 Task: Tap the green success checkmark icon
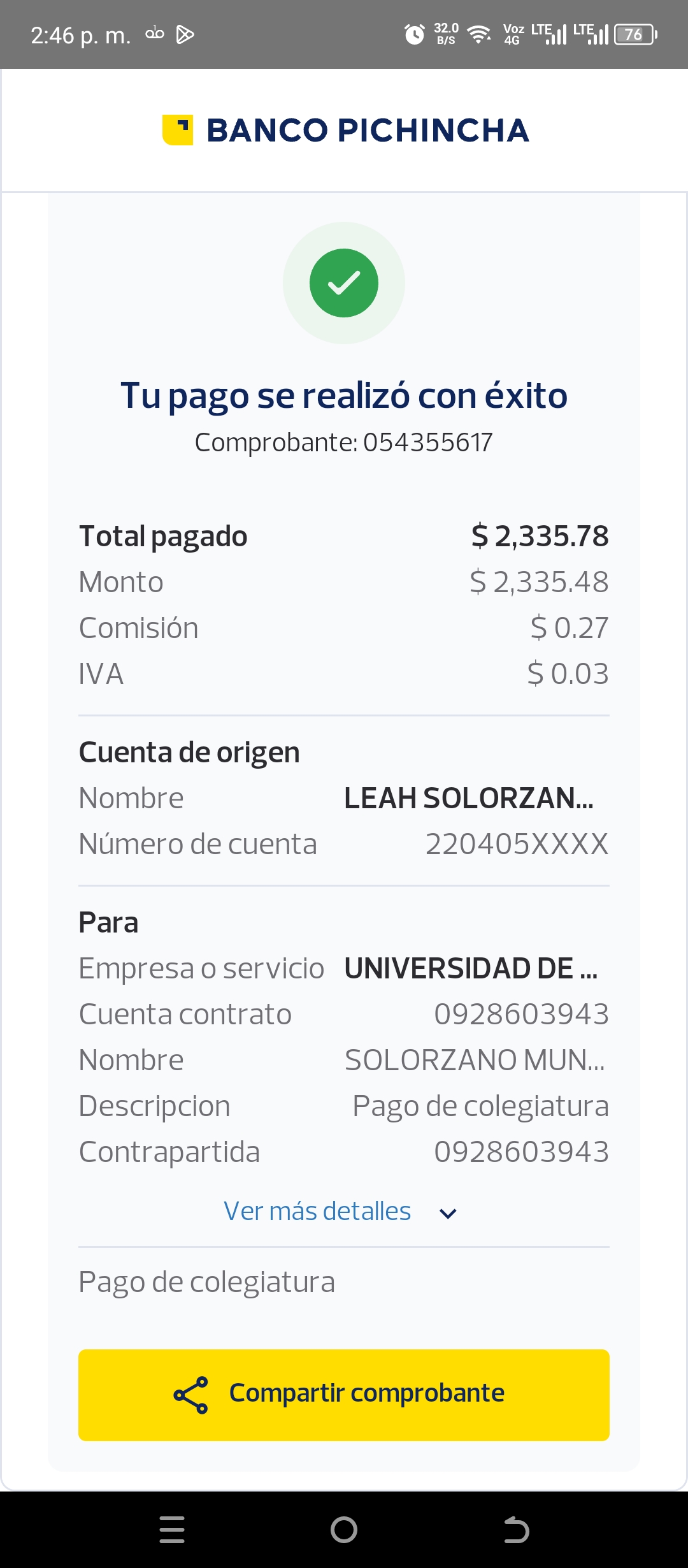click(344, 283)
